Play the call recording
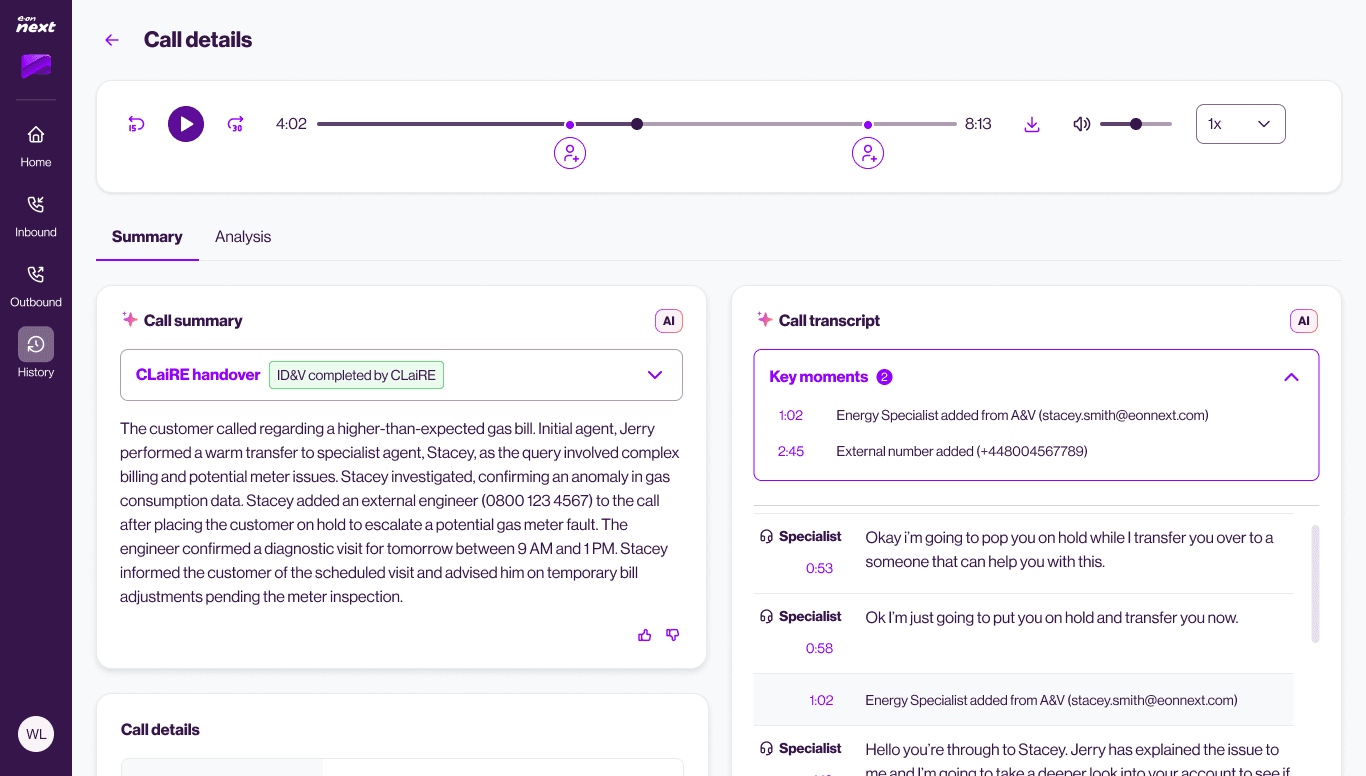Viewport: 1366px width, 776px height. click(186, 124)
